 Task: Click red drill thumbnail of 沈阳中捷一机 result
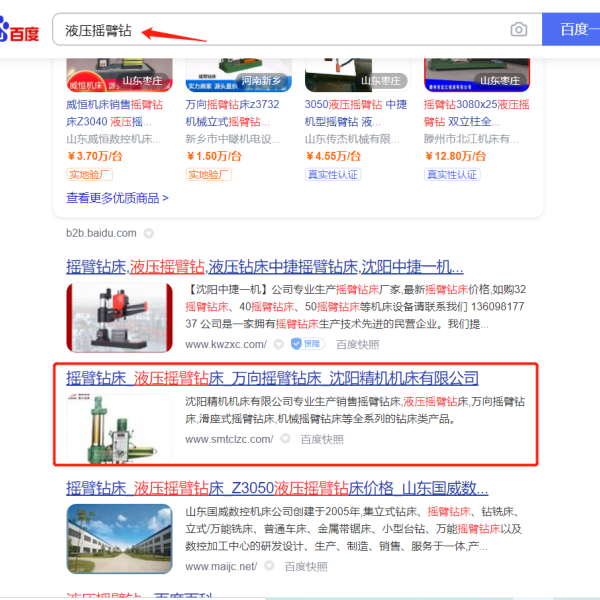pyautogui.click(x=119, y=318)
